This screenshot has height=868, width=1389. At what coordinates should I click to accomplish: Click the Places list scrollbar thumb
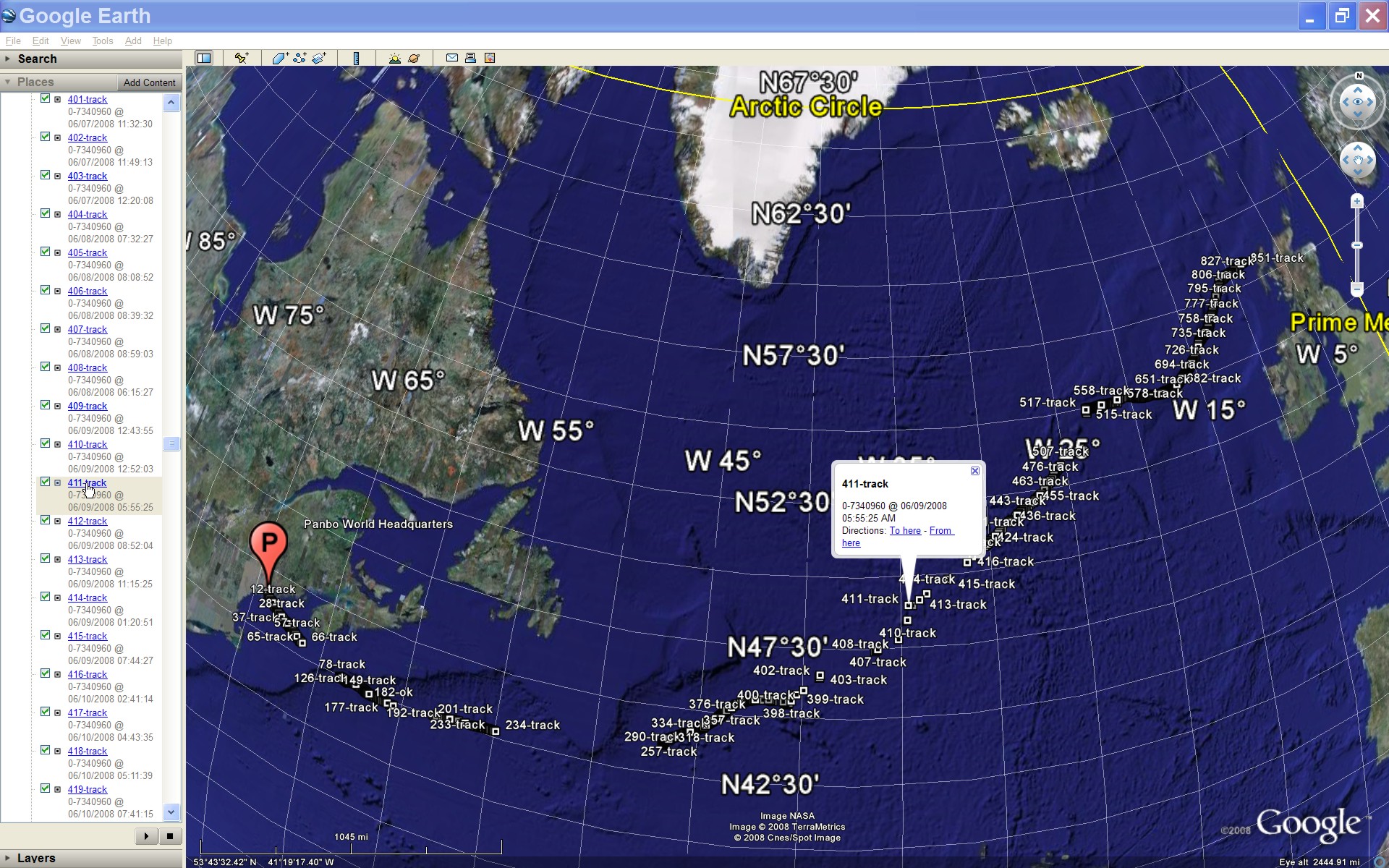click(171, 443)
